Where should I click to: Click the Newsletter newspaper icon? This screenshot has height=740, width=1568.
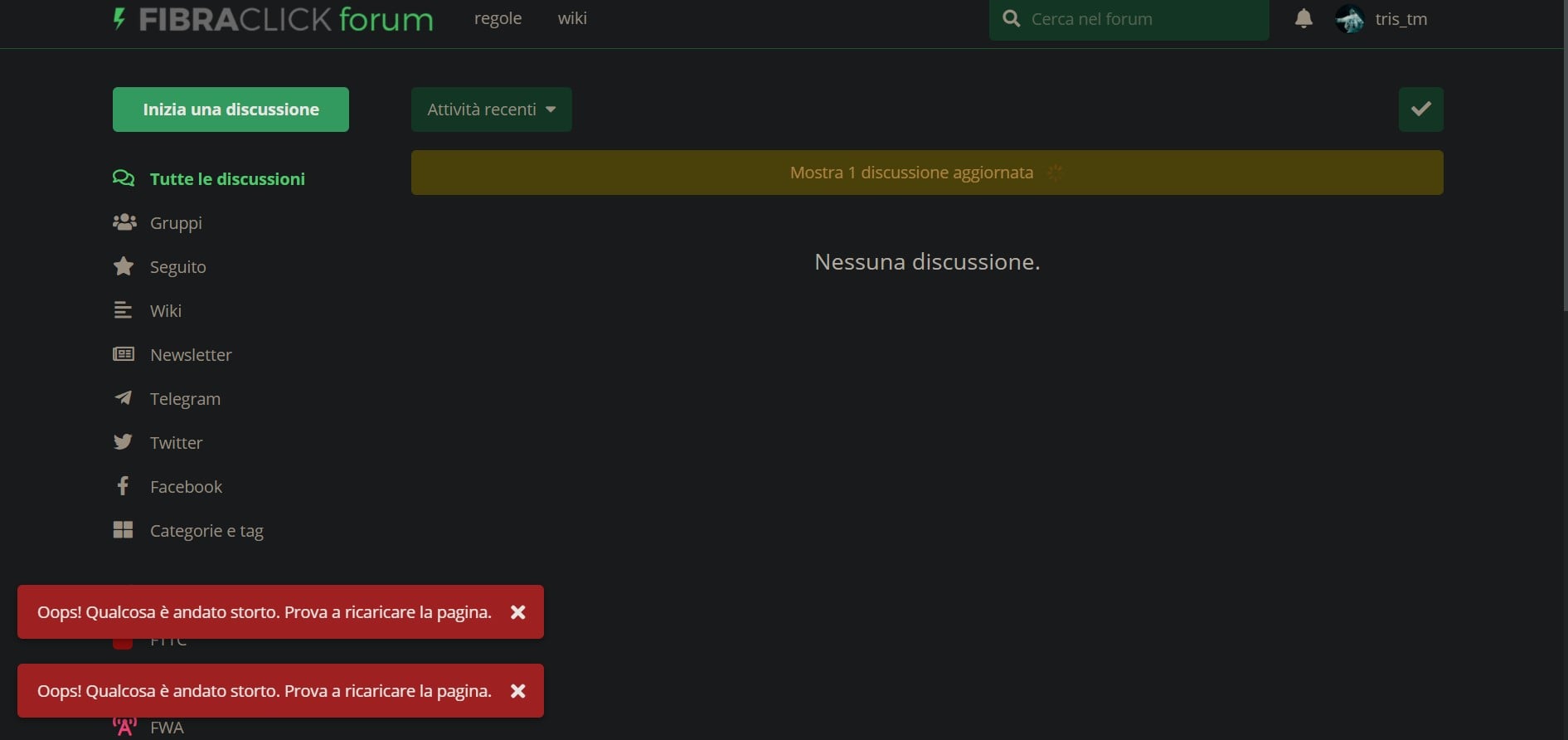(x=124, y=354)
